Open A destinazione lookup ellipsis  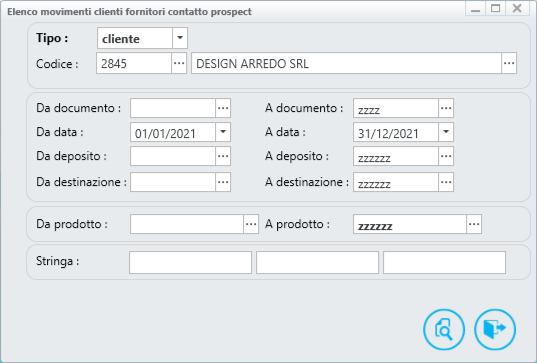[446, 182]
